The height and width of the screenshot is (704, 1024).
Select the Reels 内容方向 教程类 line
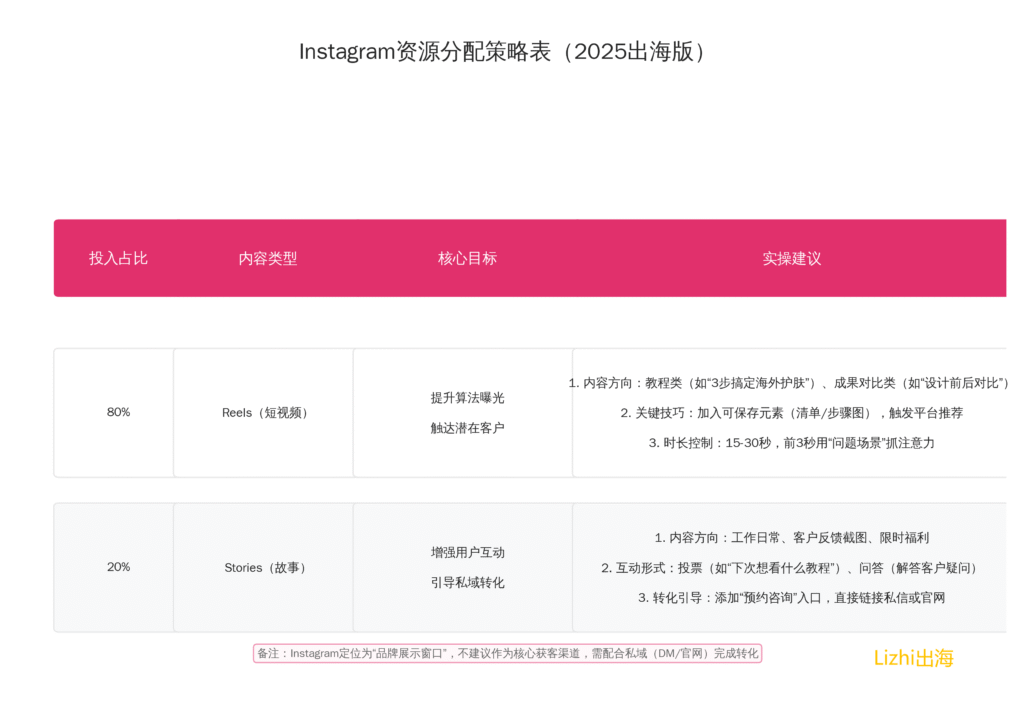(x=790, y=383)
